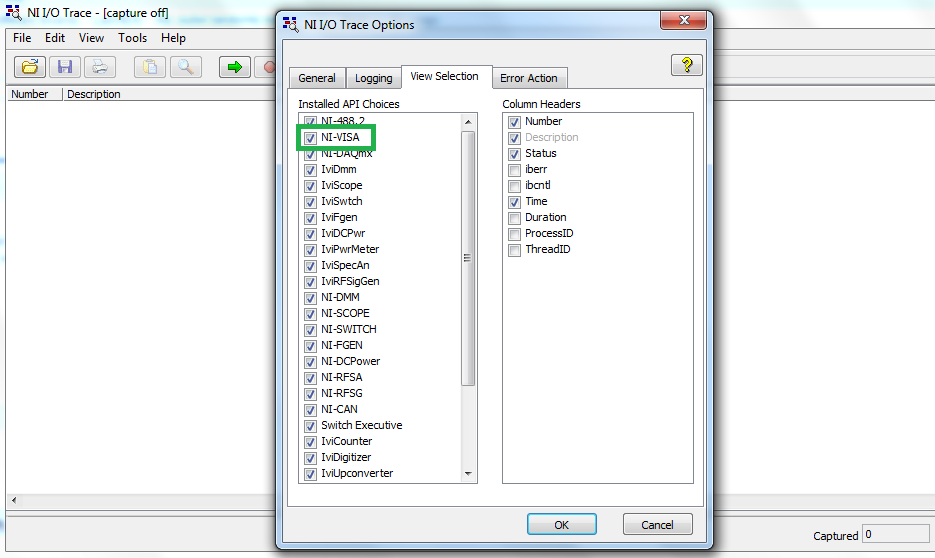This screenshot has width=935, height=558.
Task: Toggle the NI-DAQmx checkbox
Action: click(x=310, y=154)
